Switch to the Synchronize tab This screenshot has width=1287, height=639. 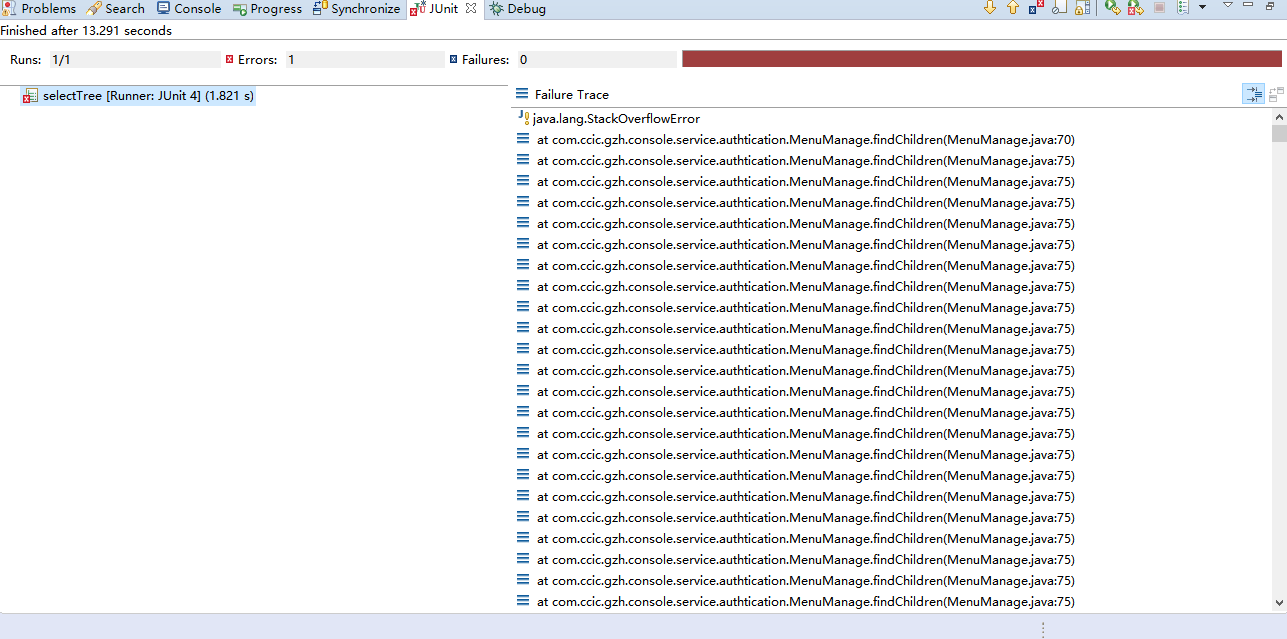[356, 8]
